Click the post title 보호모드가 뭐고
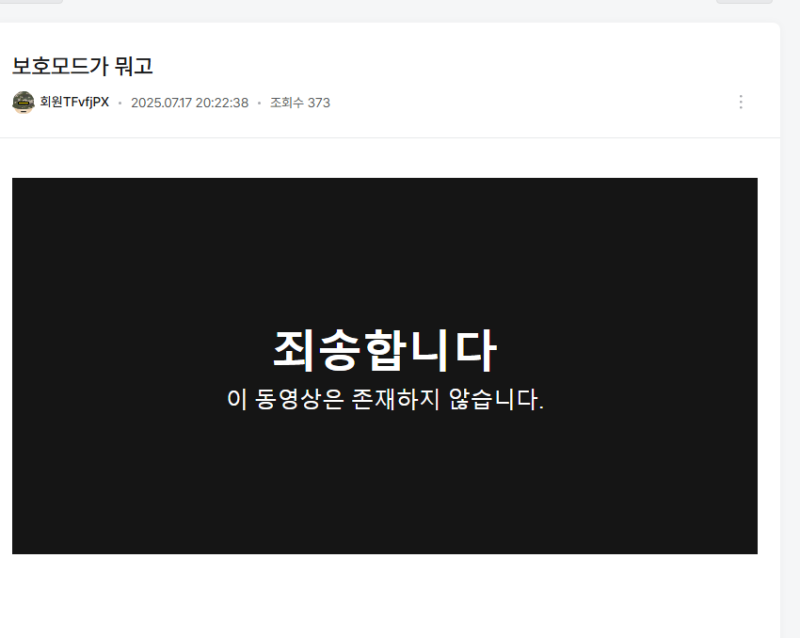Viewport: 800px width, 638px height. [x=82, y=66]
